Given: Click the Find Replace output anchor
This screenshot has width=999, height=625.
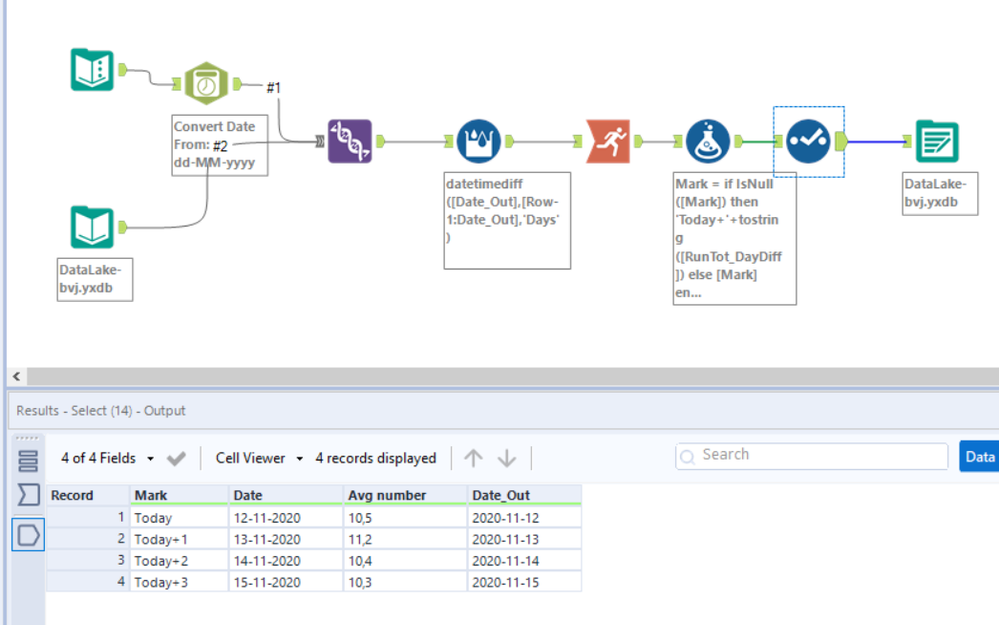Looking at the screenshot, I should (380, 141).
